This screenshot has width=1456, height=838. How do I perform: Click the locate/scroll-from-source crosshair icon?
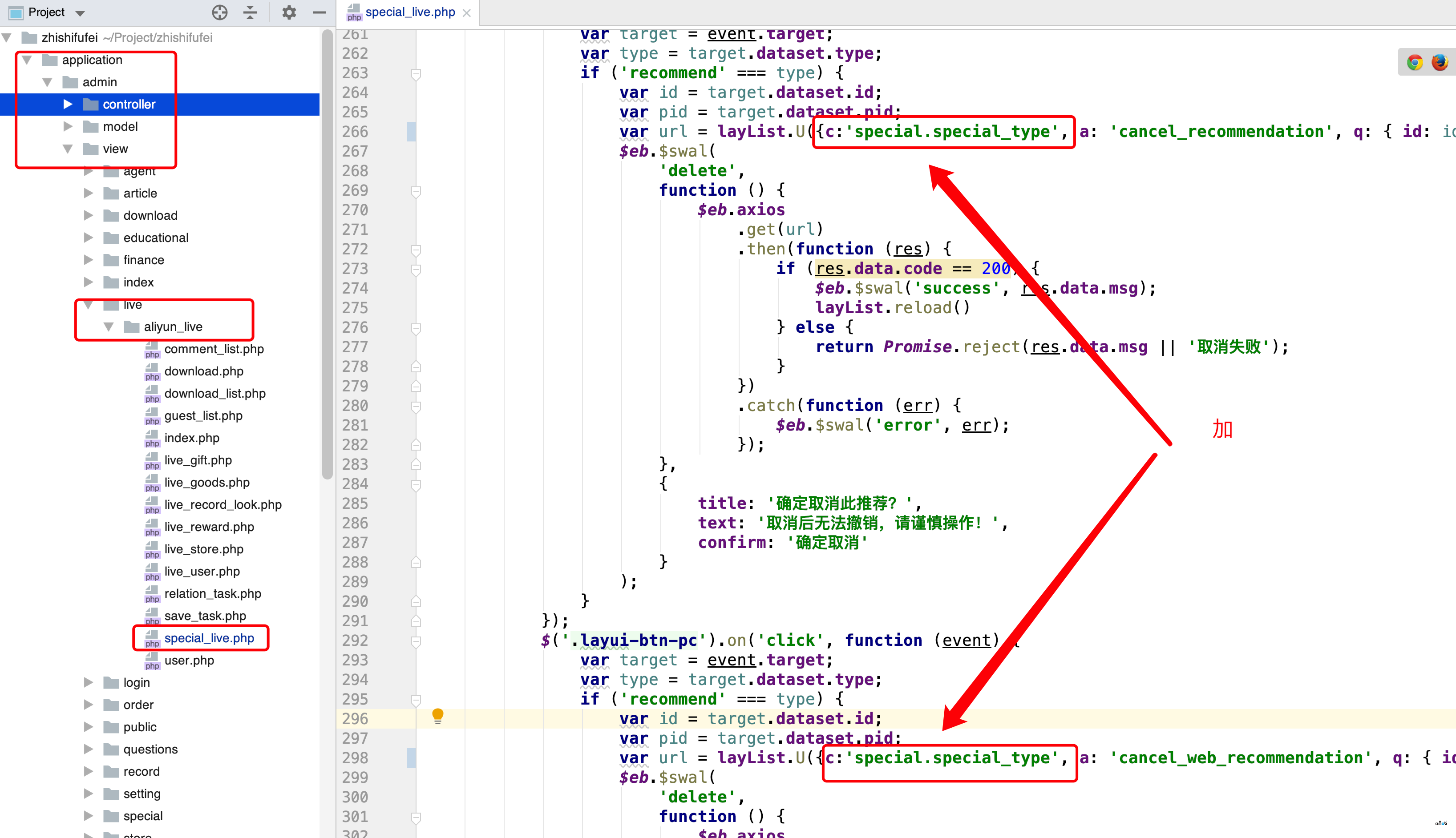tap(219, 12)
